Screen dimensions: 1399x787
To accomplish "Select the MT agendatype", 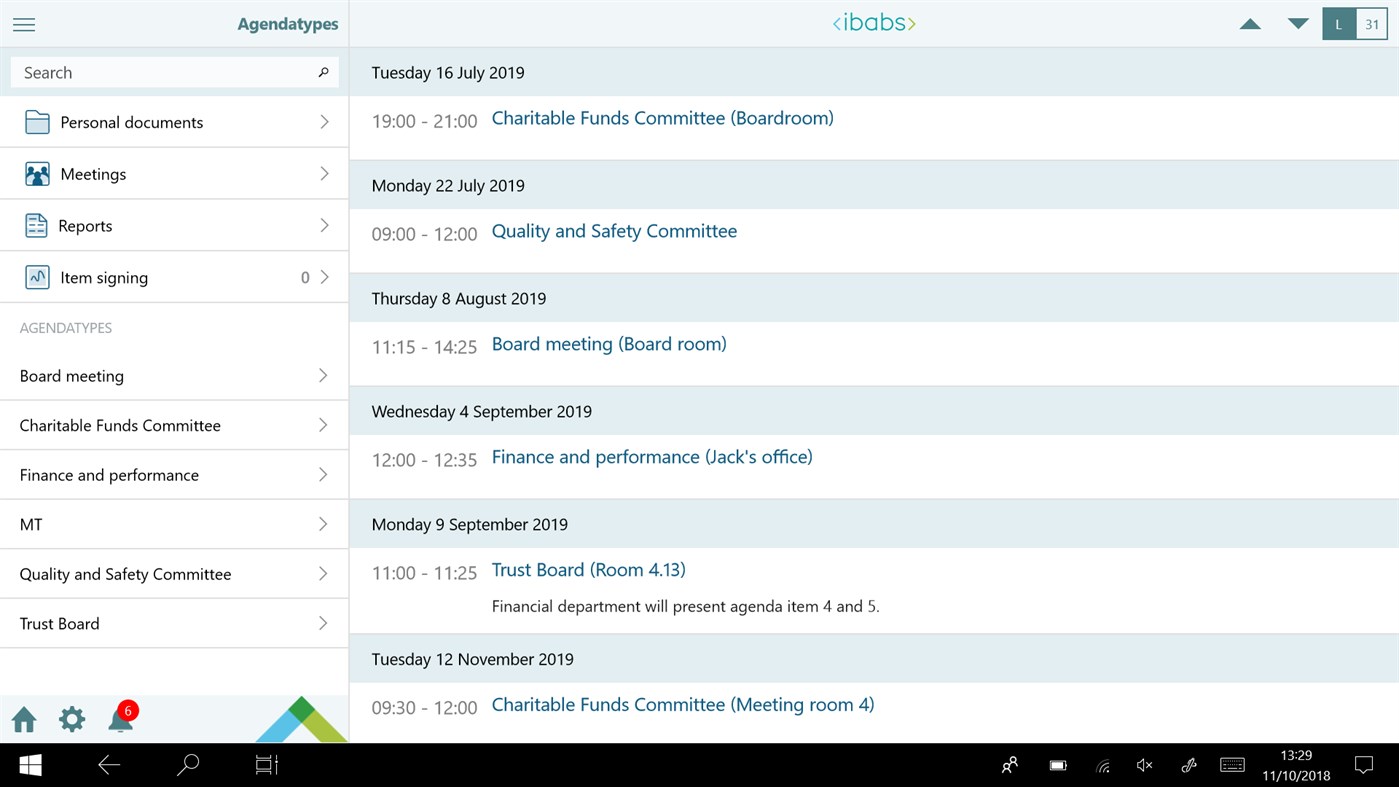I will point(174,524).
